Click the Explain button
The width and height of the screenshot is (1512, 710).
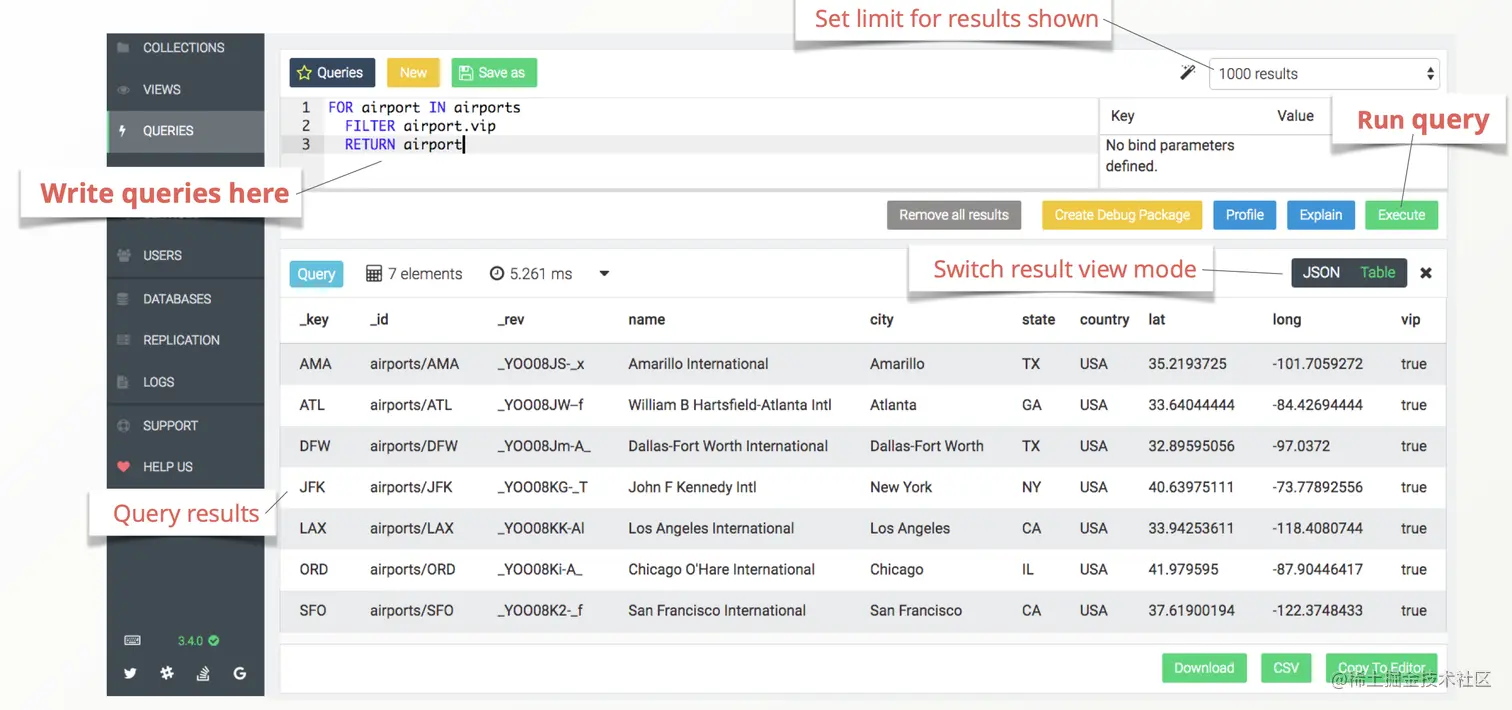click(x=1321, y=215)
